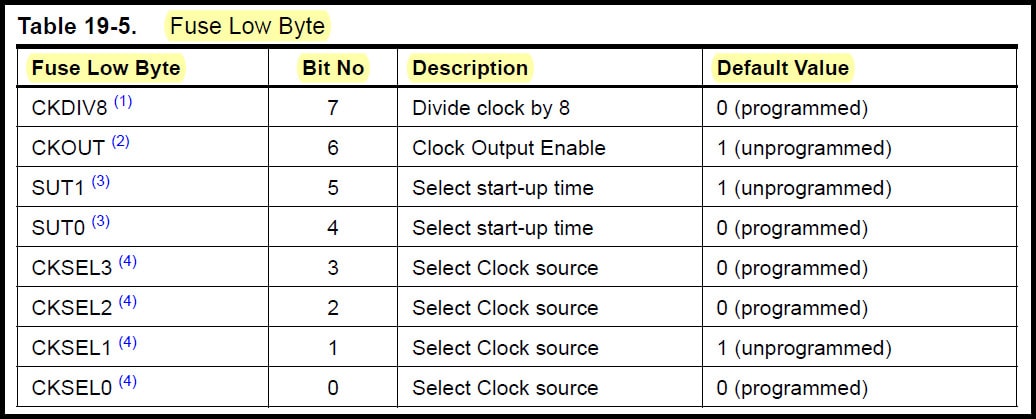Screen dimensions: 1036x419
Task: Open footnote 1 link beside CKDIV8
Action: pos(122,102)
